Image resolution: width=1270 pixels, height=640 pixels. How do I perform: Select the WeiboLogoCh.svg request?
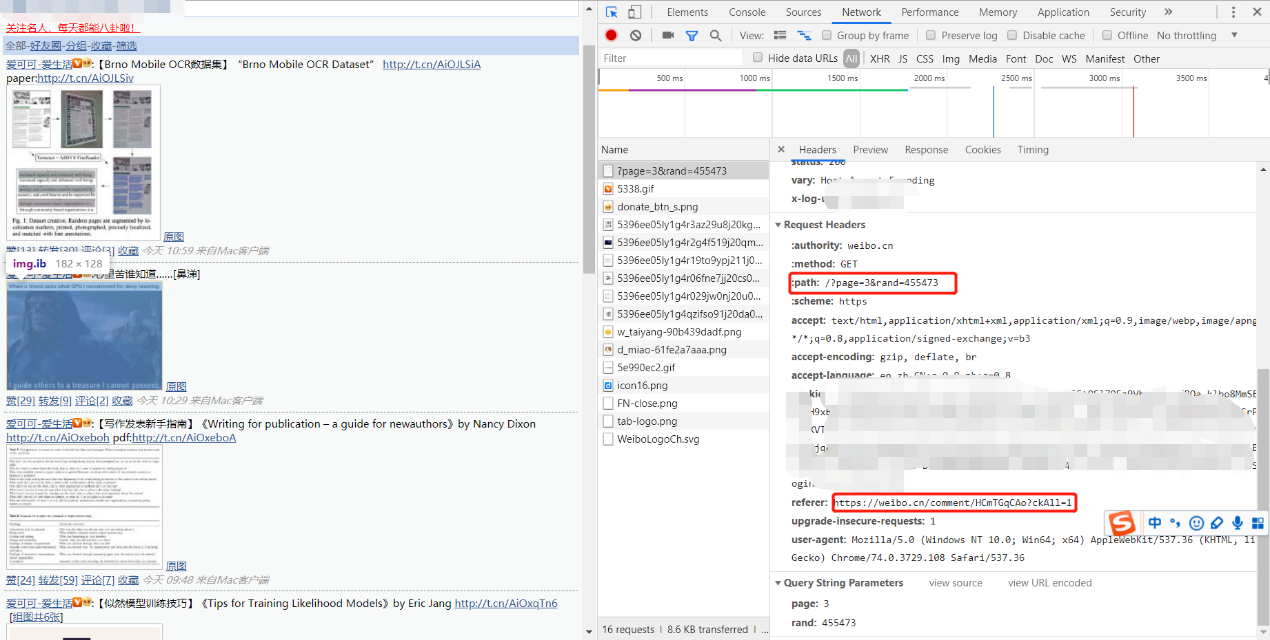[683, 439]
